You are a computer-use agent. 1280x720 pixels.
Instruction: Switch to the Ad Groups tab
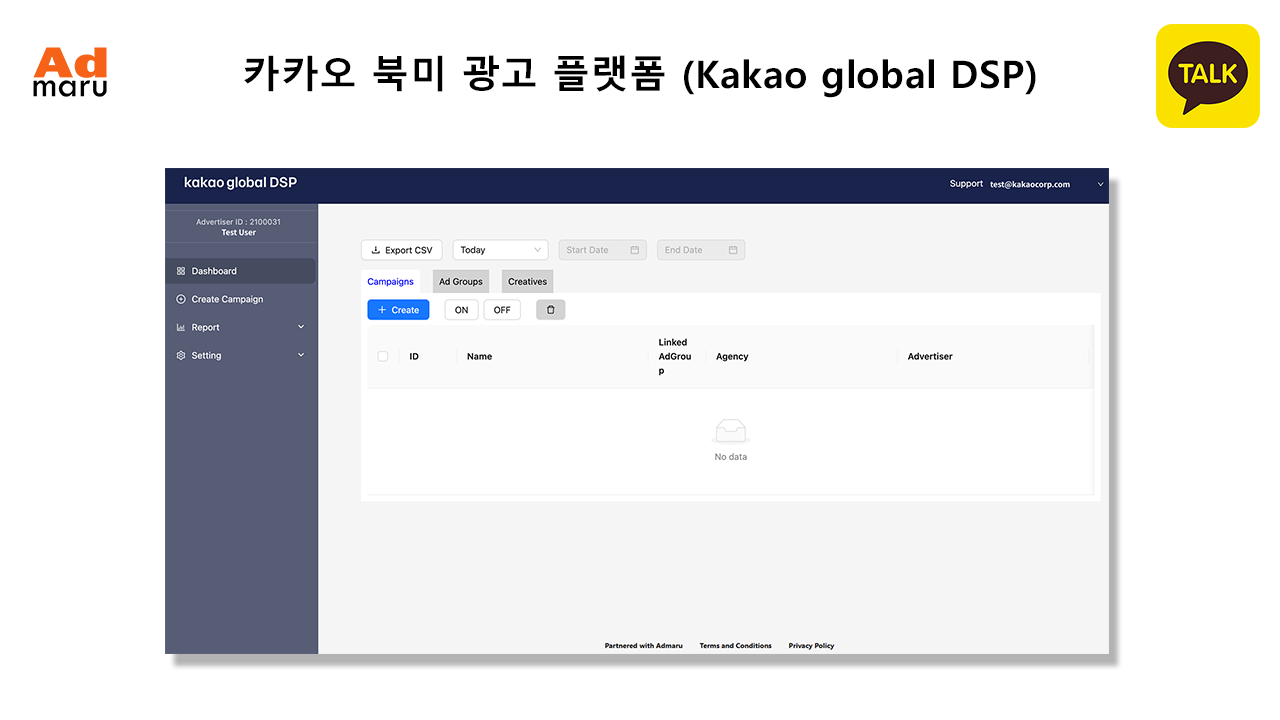tap(461, 282)
